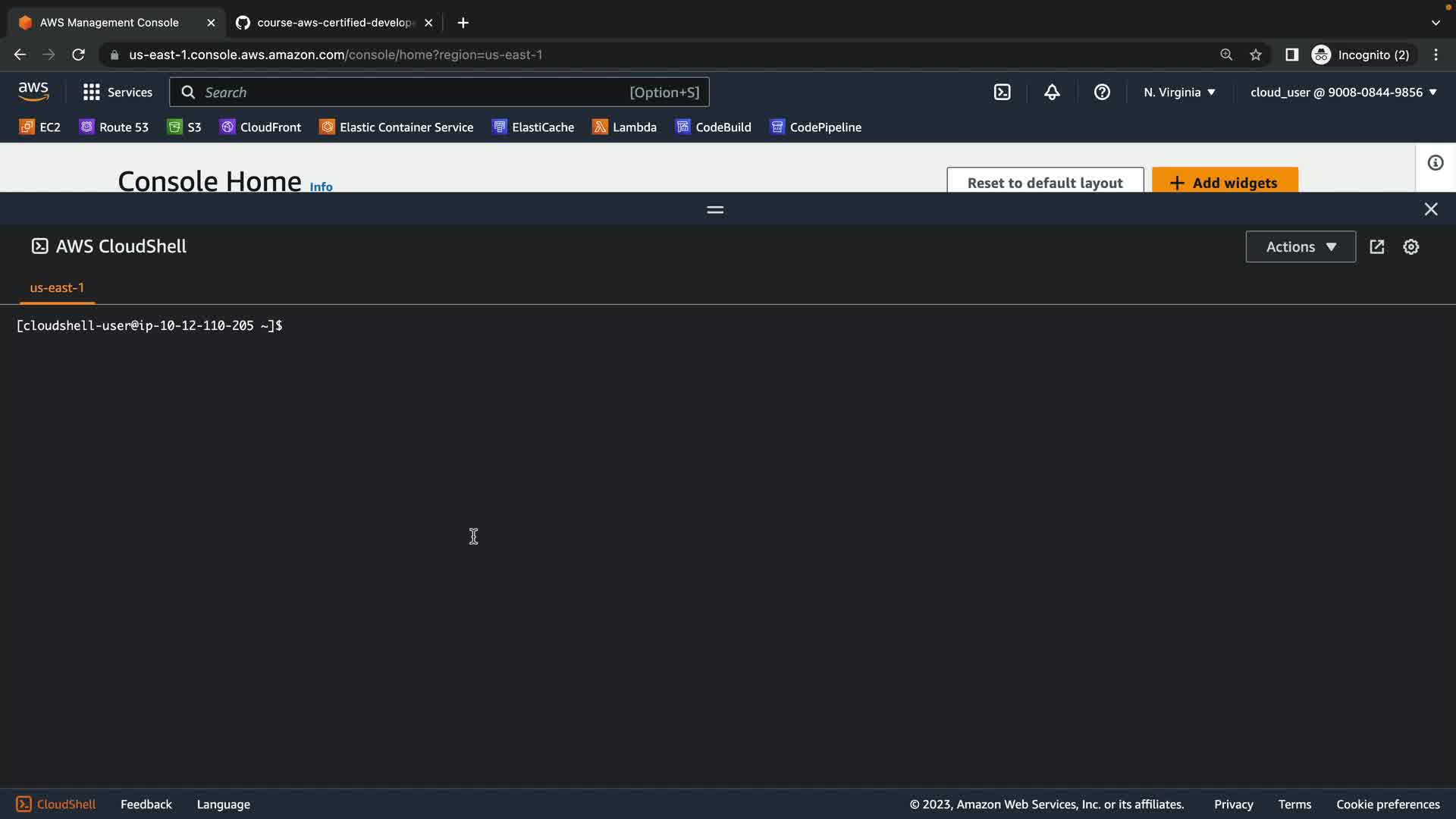Expand the cloud_user account menu
The image size is (1456, 819).
coord(1343,92)
